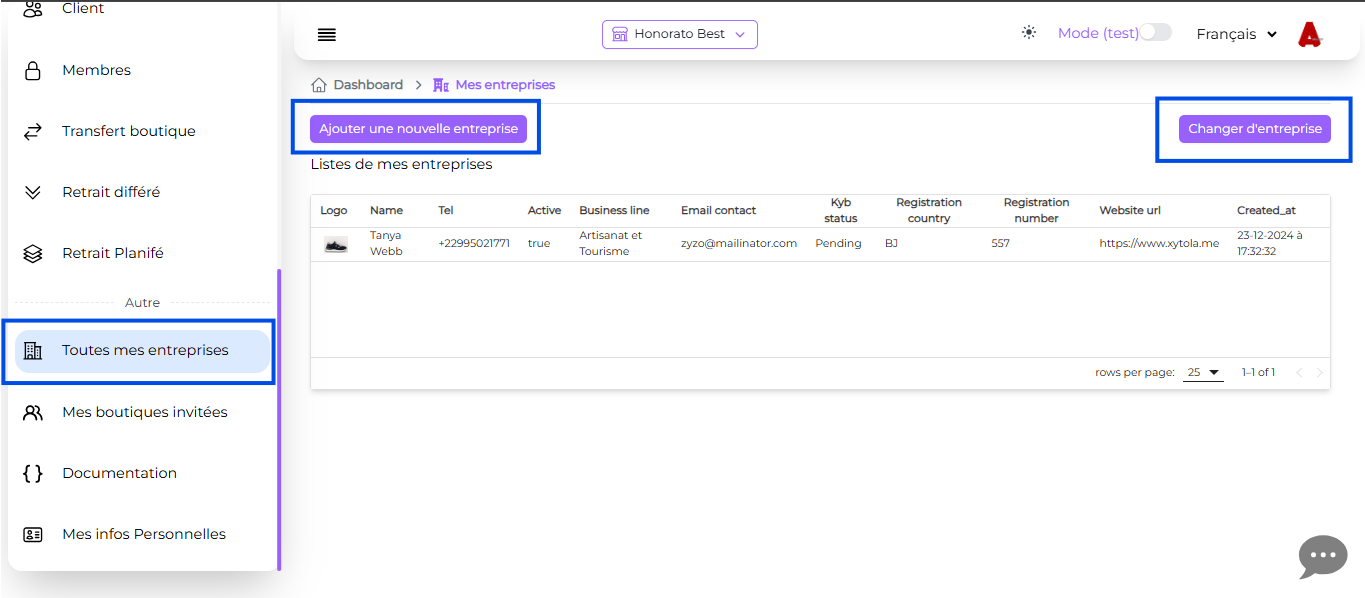Open Retrait différé in the sidebar

tap(110, 192)
